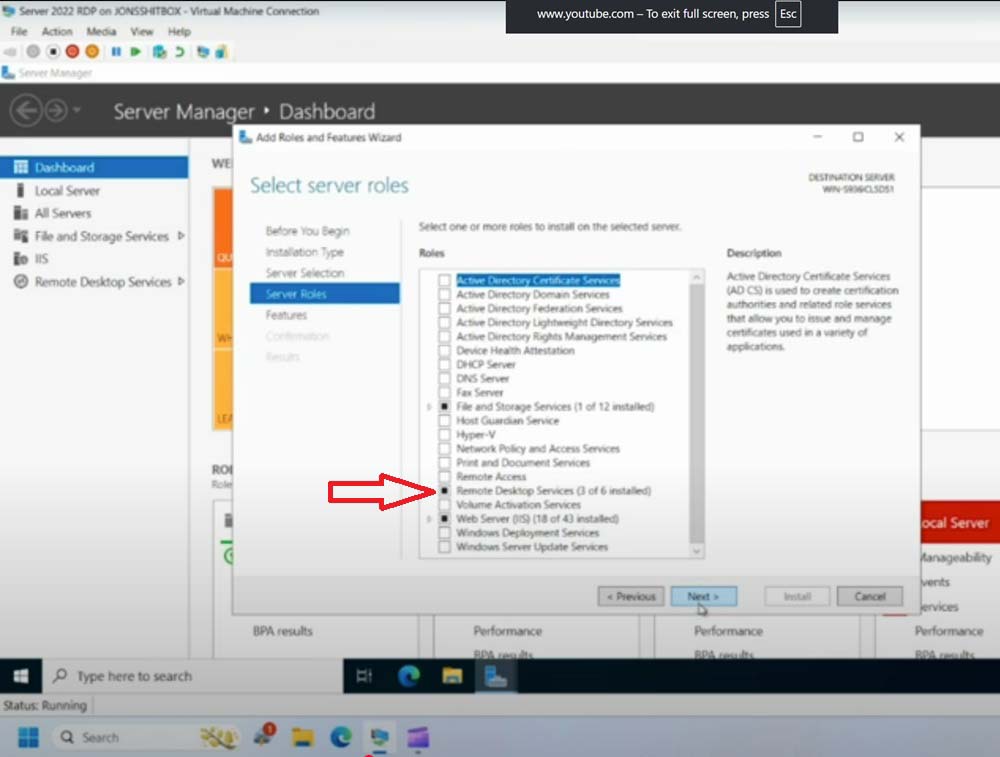
Task: Click the Cancel button in the wizard
Action: click(869, 597)
